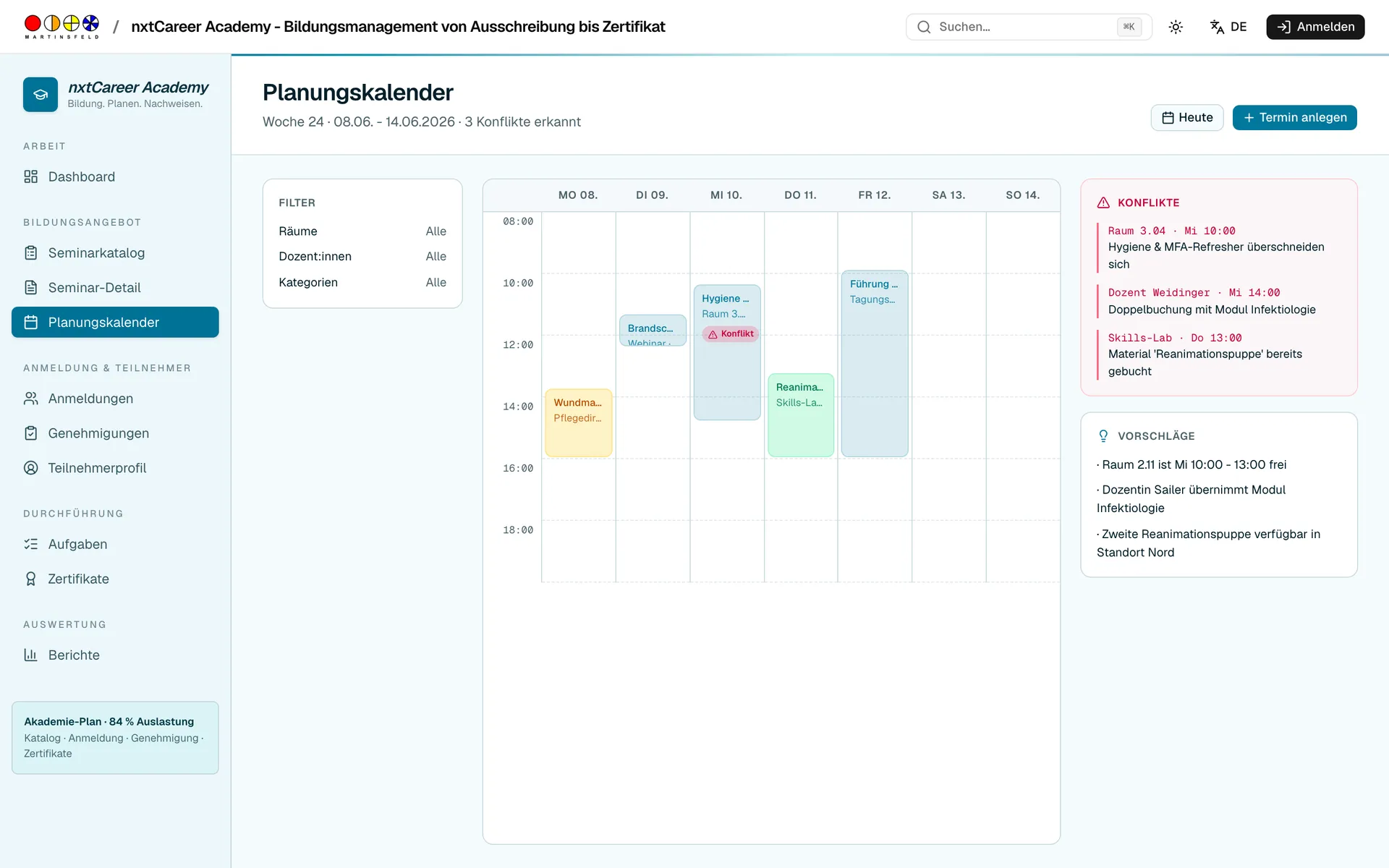Navigate to Seminarkatalog

[115, 253]
